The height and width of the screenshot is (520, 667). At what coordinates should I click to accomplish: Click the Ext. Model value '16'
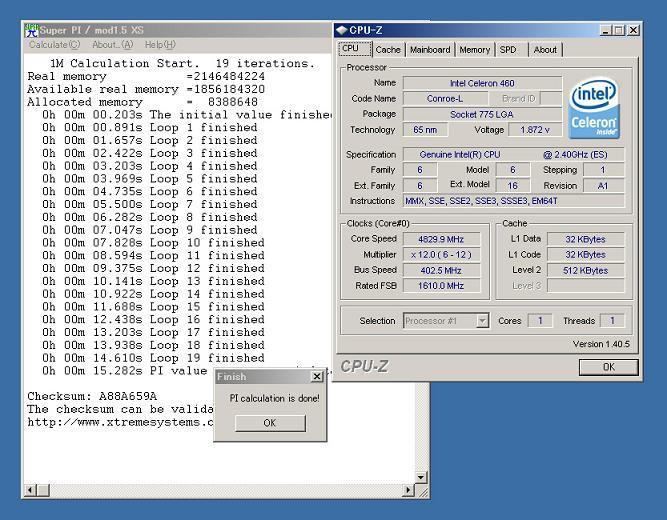tap(513, 186)
